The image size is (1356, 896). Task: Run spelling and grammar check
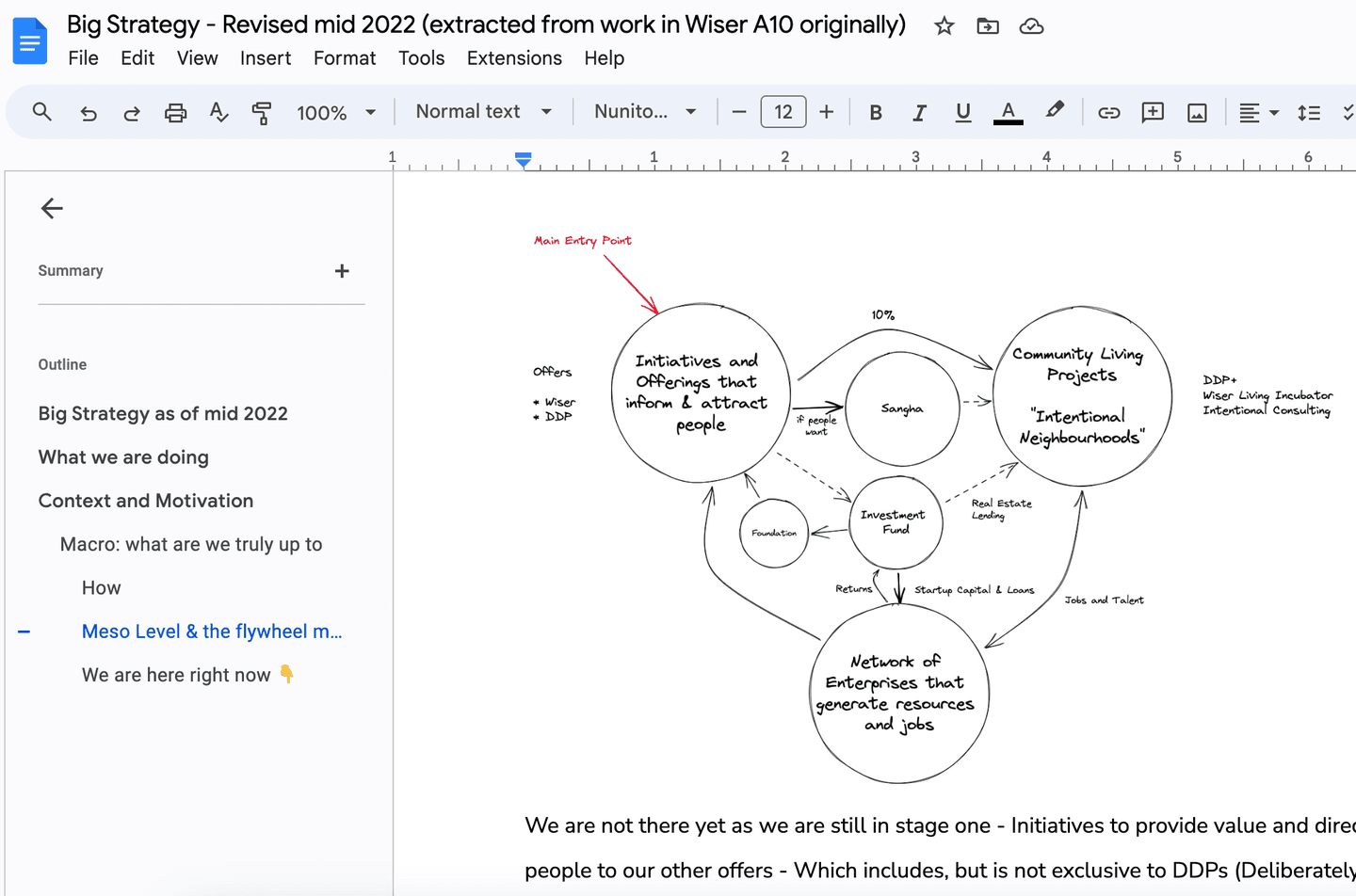coord(218,111)
